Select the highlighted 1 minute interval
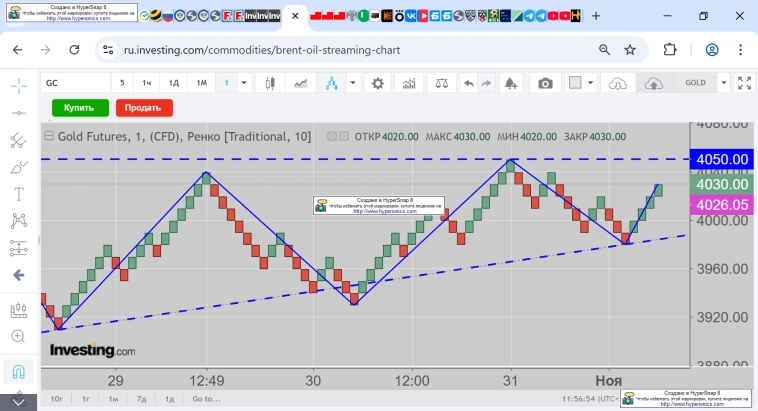 click(226, 83)
